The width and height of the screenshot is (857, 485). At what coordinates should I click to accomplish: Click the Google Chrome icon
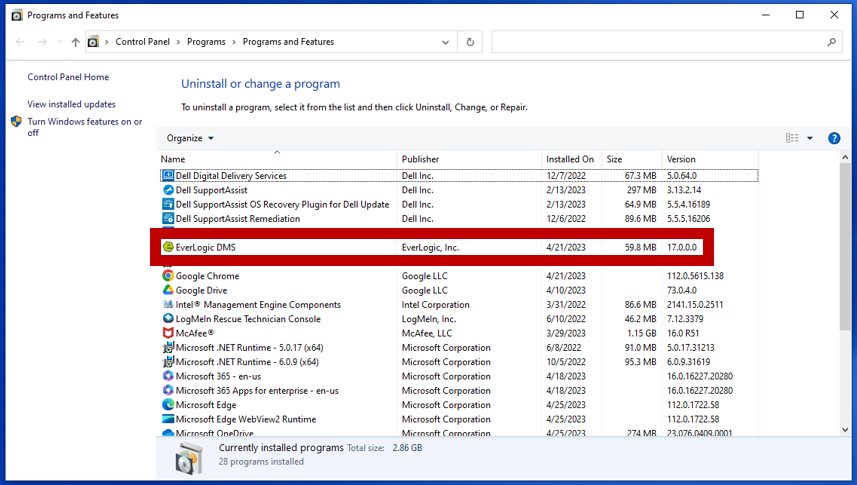pos(168,276)
